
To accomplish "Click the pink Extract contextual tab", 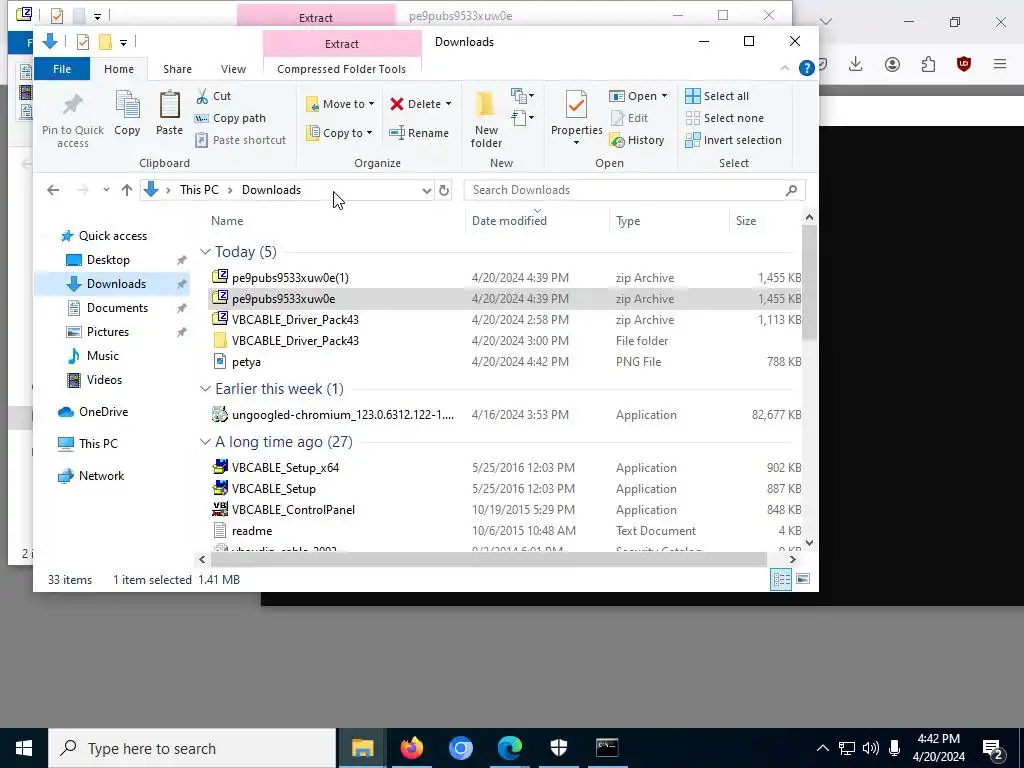I will click(342, 44).
